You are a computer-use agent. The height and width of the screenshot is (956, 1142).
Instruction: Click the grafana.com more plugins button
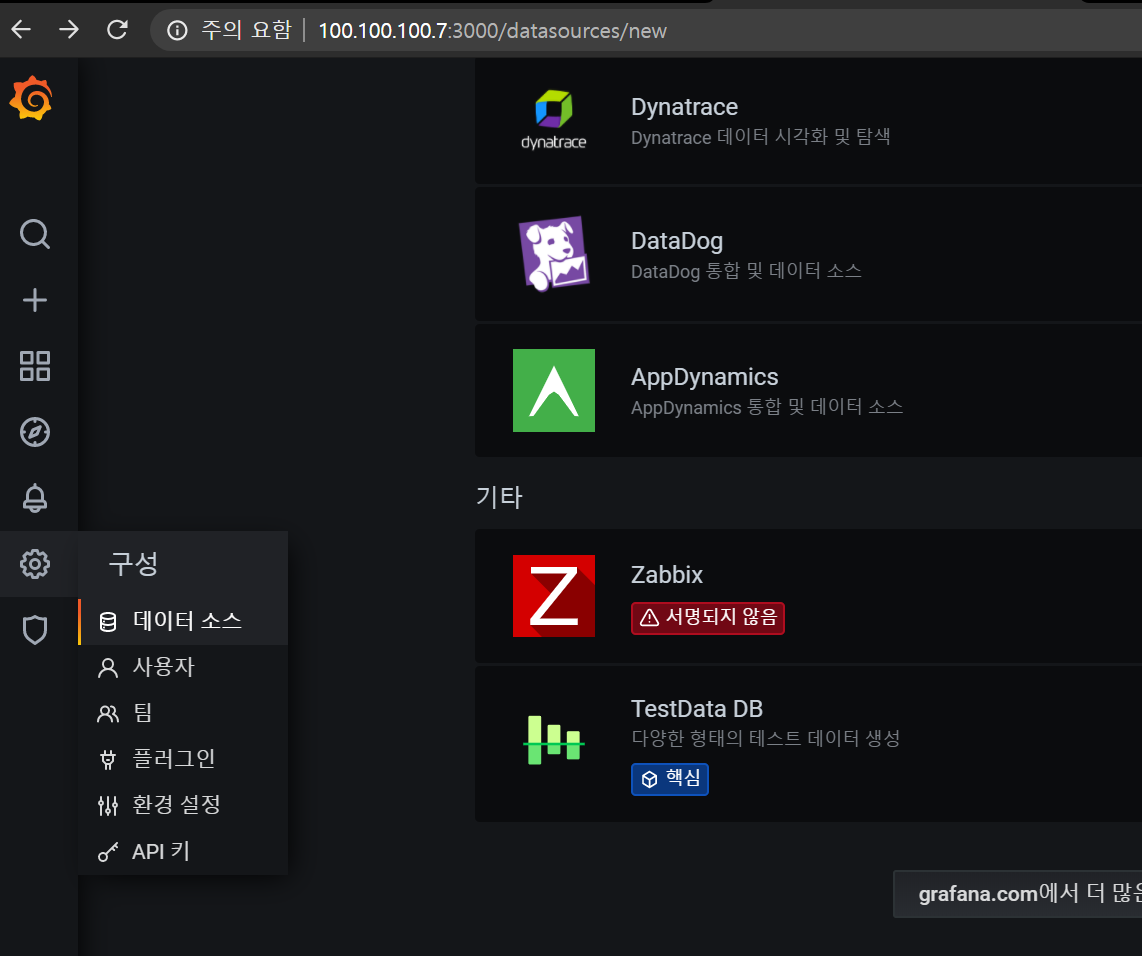[x=1017, y=893]
